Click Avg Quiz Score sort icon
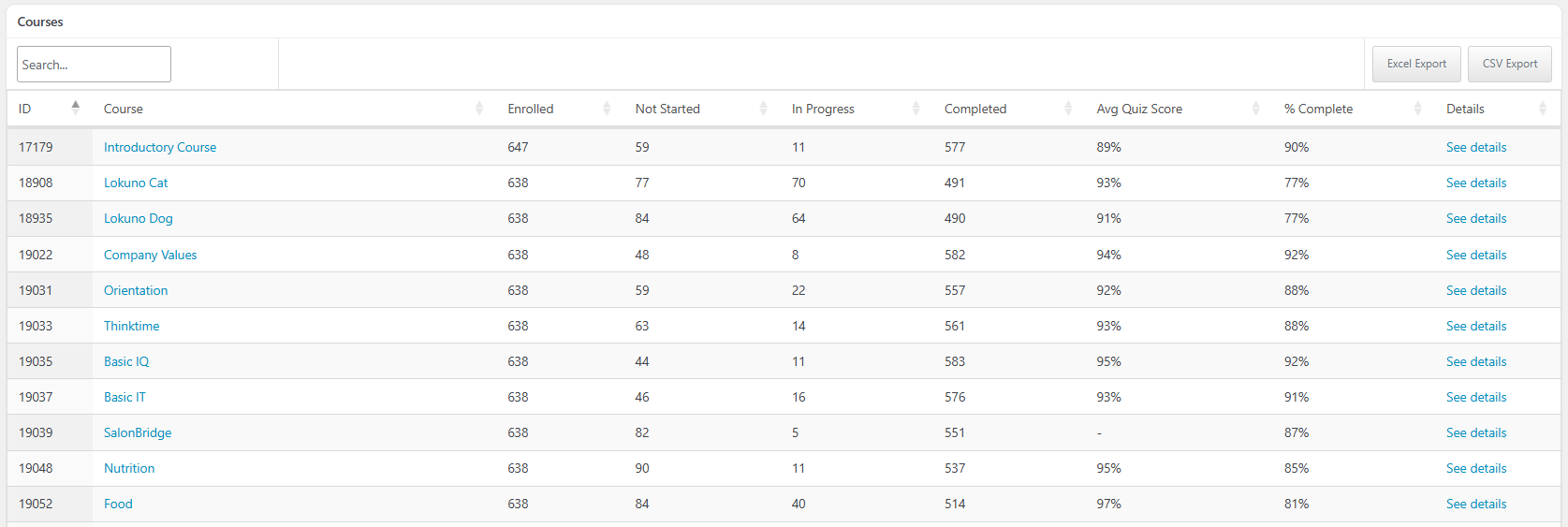This screenshot has height=527, width=1568. (1255, 109)
